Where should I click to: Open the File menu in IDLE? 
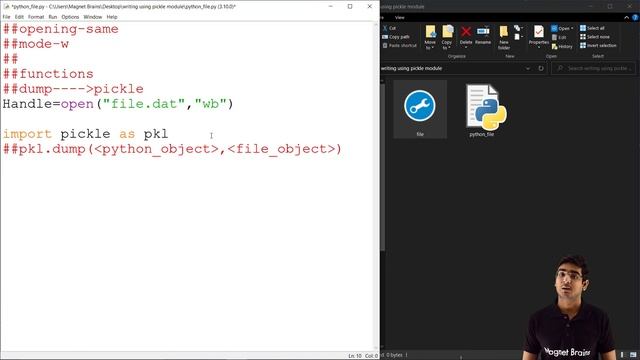tap(6, 17)
